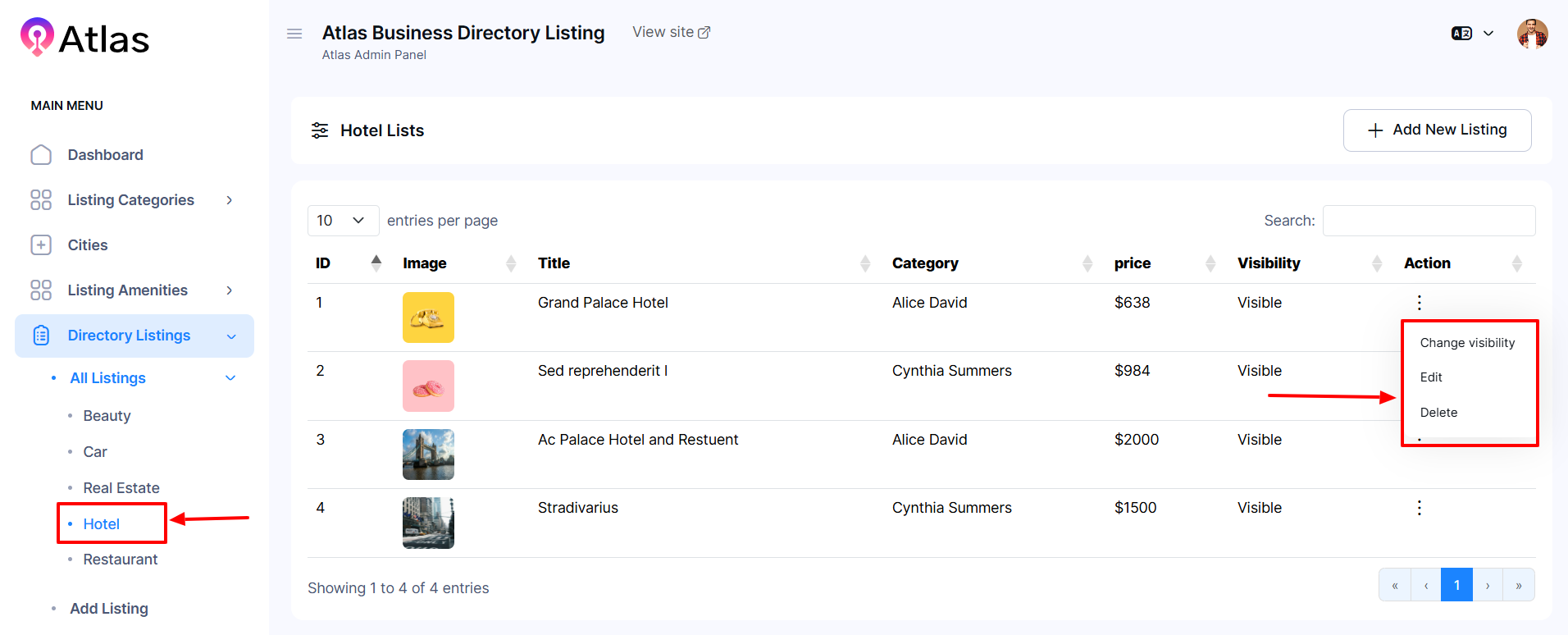1568x635 pixels.
Task: Open the entries per page dropdown
Action: click(x=343, y=221)
